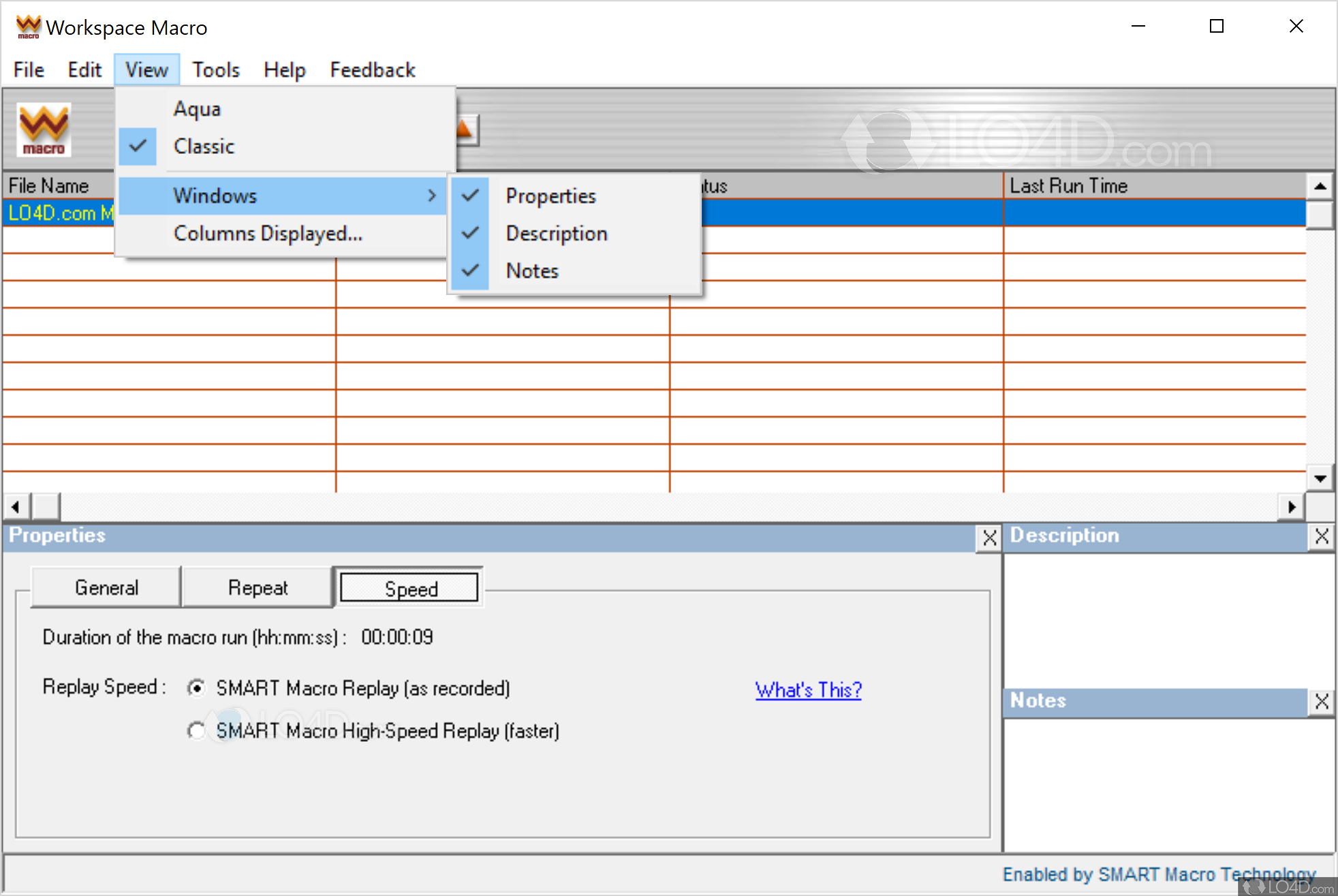
Task: Close the Description panel
Action: [x=1322, y=536]
